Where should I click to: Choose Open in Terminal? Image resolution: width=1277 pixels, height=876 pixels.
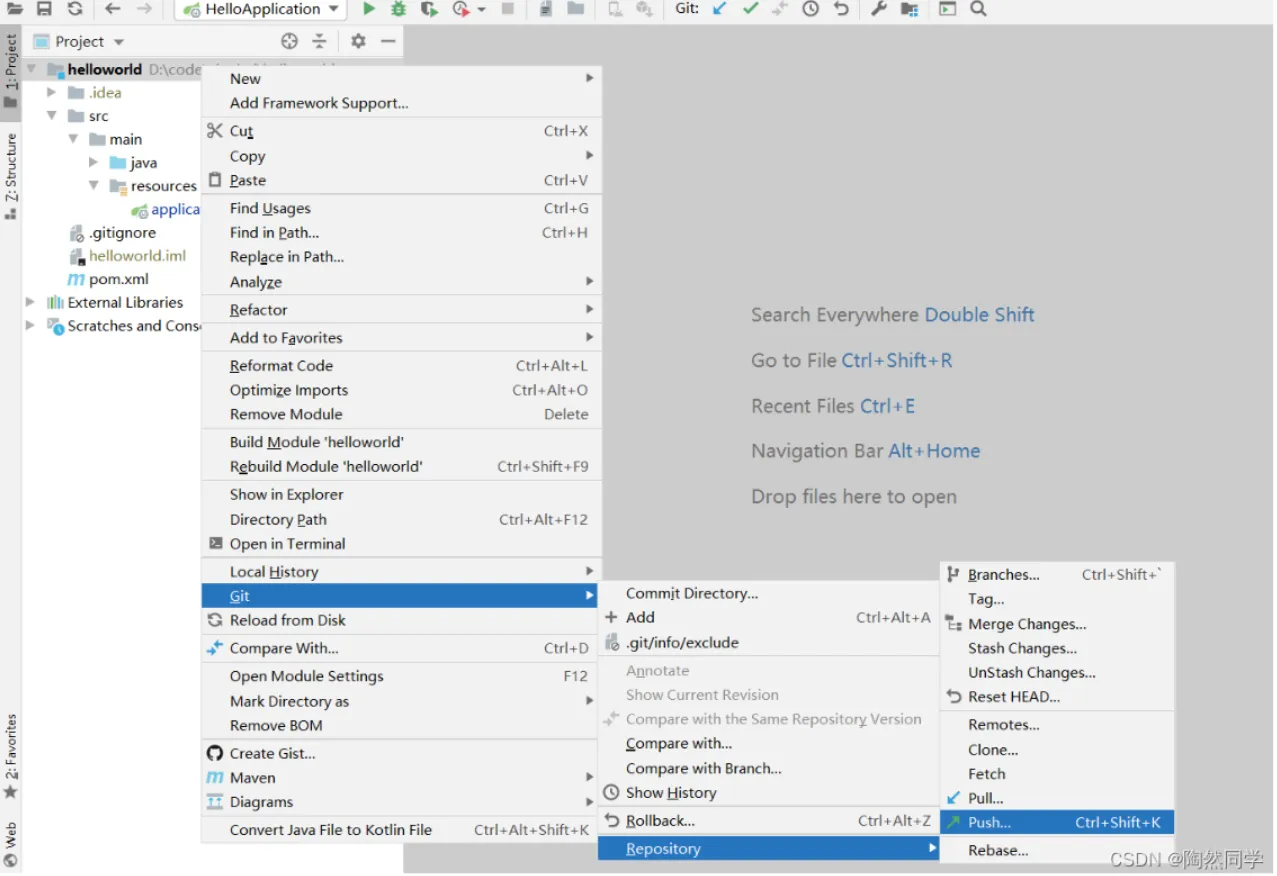point(401,544)
